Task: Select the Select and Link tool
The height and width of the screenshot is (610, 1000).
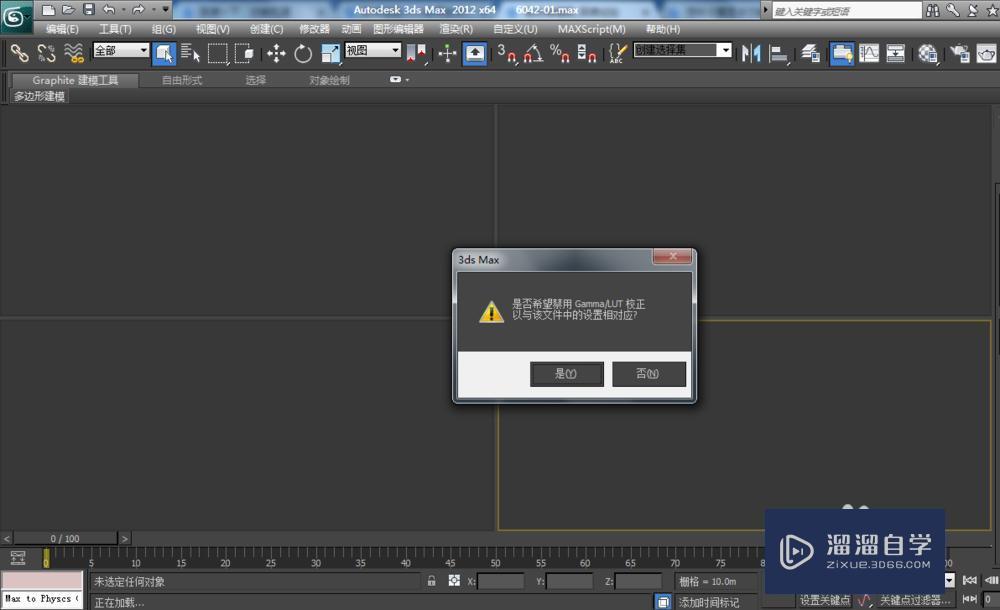Action: tap(19, 53)
